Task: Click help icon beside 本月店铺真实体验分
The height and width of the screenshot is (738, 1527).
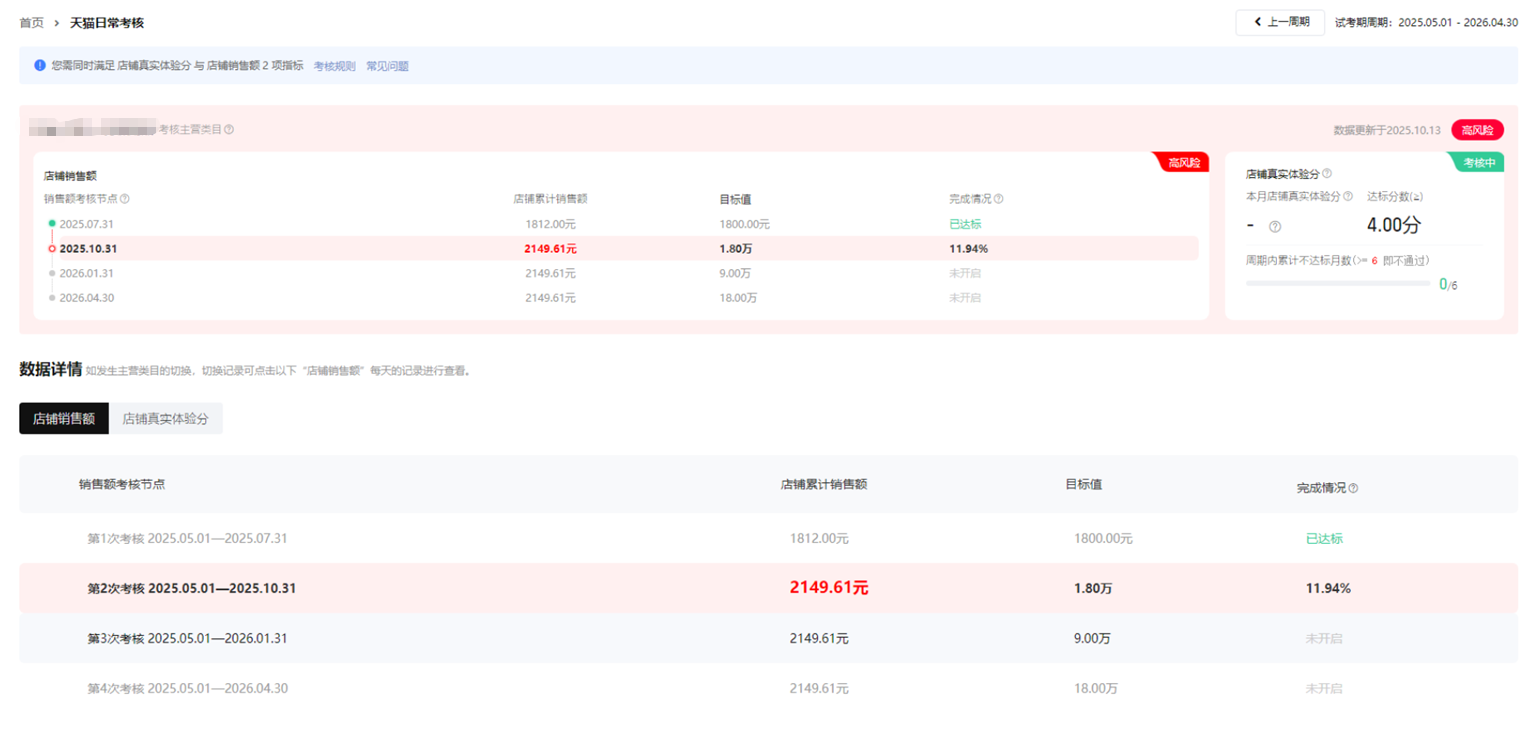Action: [x=1348, y=197]
